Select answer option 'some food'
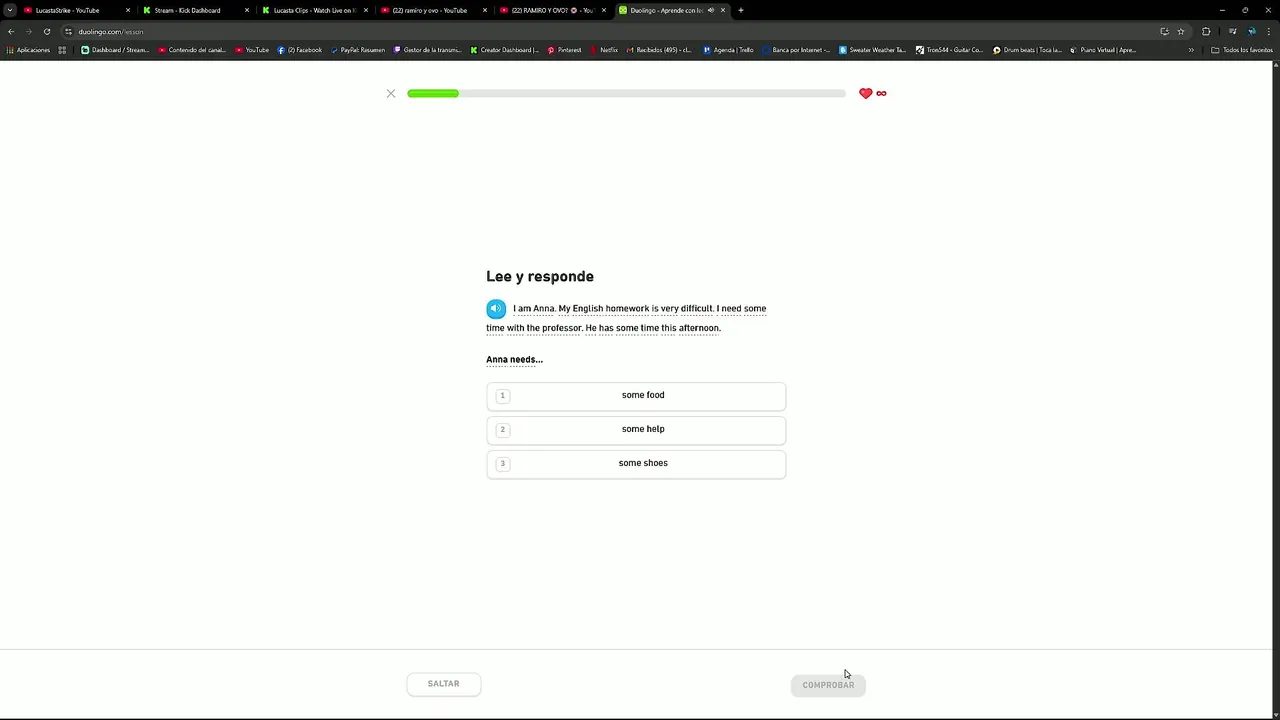Viewport: 1280px width, 720px height. pos(636,396)
